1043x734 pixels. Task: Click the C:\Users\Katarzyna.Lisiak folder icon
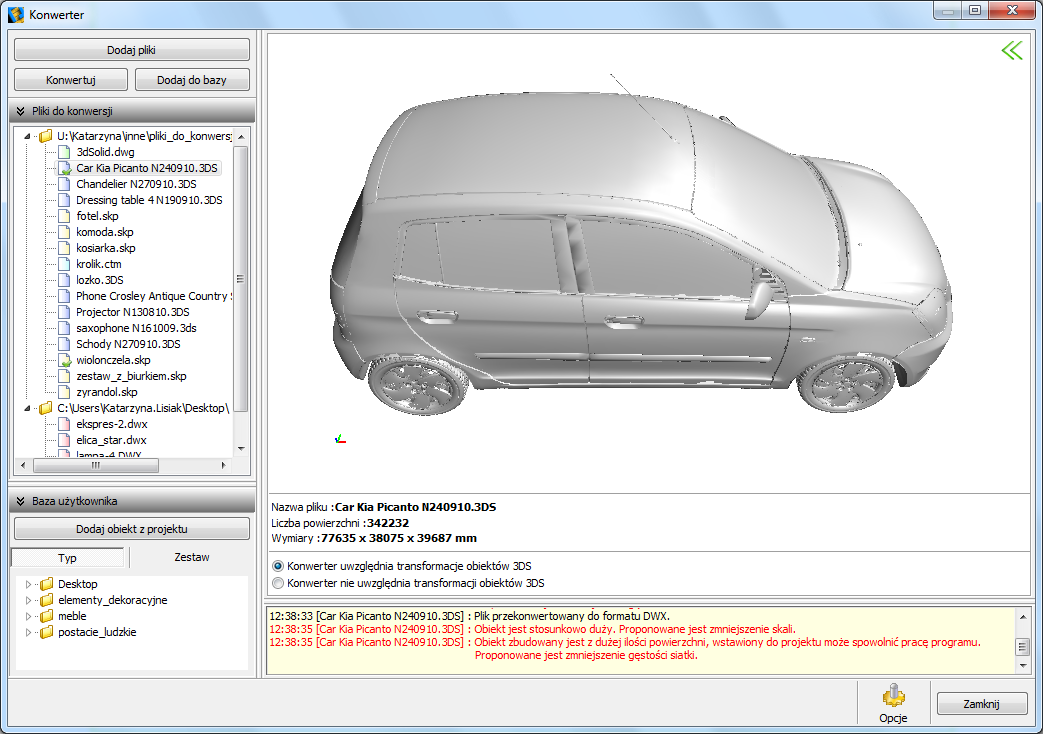[45, 408]
